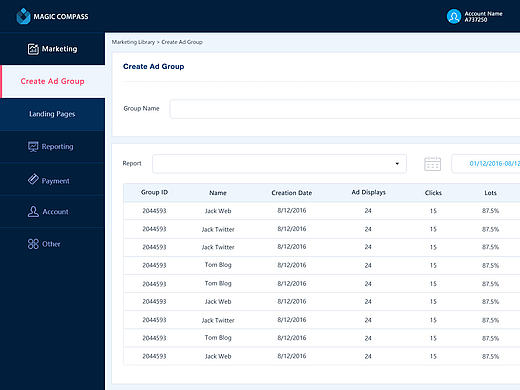The image size is (520, 390).
Task: Sort by Name column header
Action: click(x=218, y=193)
